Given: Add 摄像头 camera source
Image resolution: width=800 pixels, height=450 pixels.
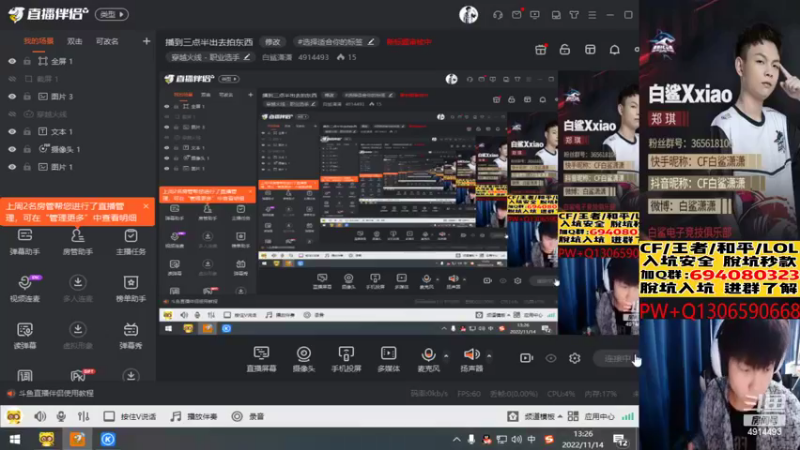Looking at the screenshot, I should [304, 359].
